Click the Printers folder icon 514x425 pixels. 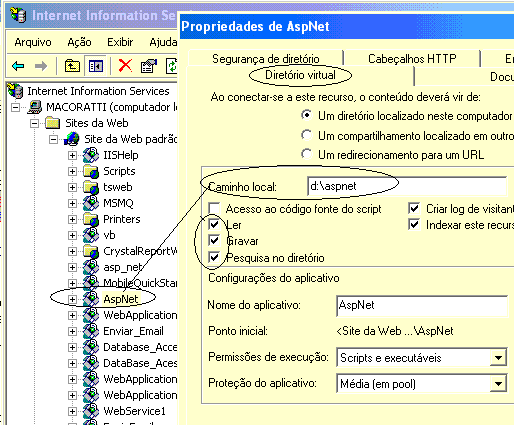click(x=91, y=219)
